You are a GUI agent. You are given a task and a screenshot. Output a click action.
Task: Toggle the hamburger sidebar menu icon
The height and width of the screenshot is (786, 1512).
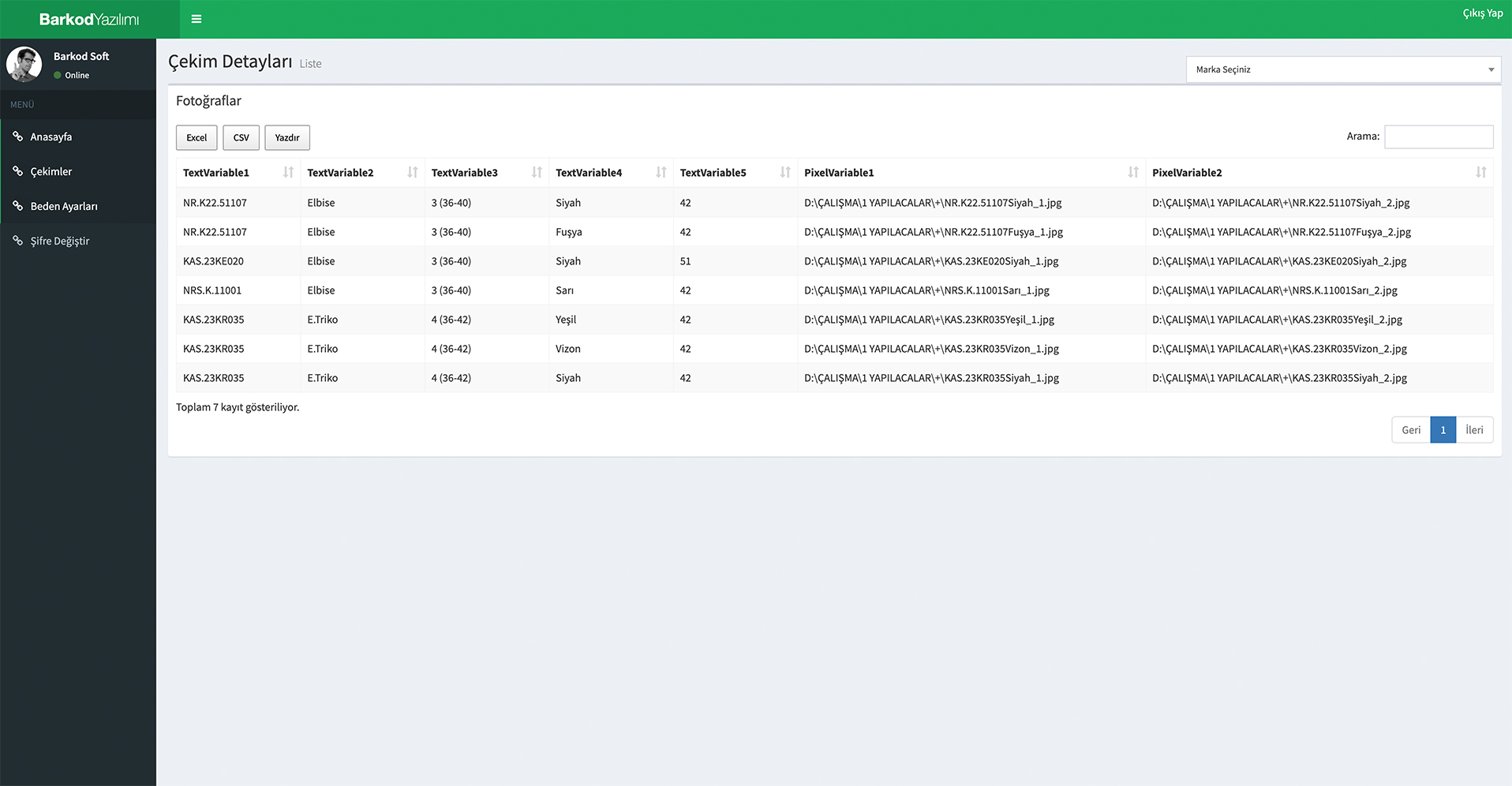(196, 19)
